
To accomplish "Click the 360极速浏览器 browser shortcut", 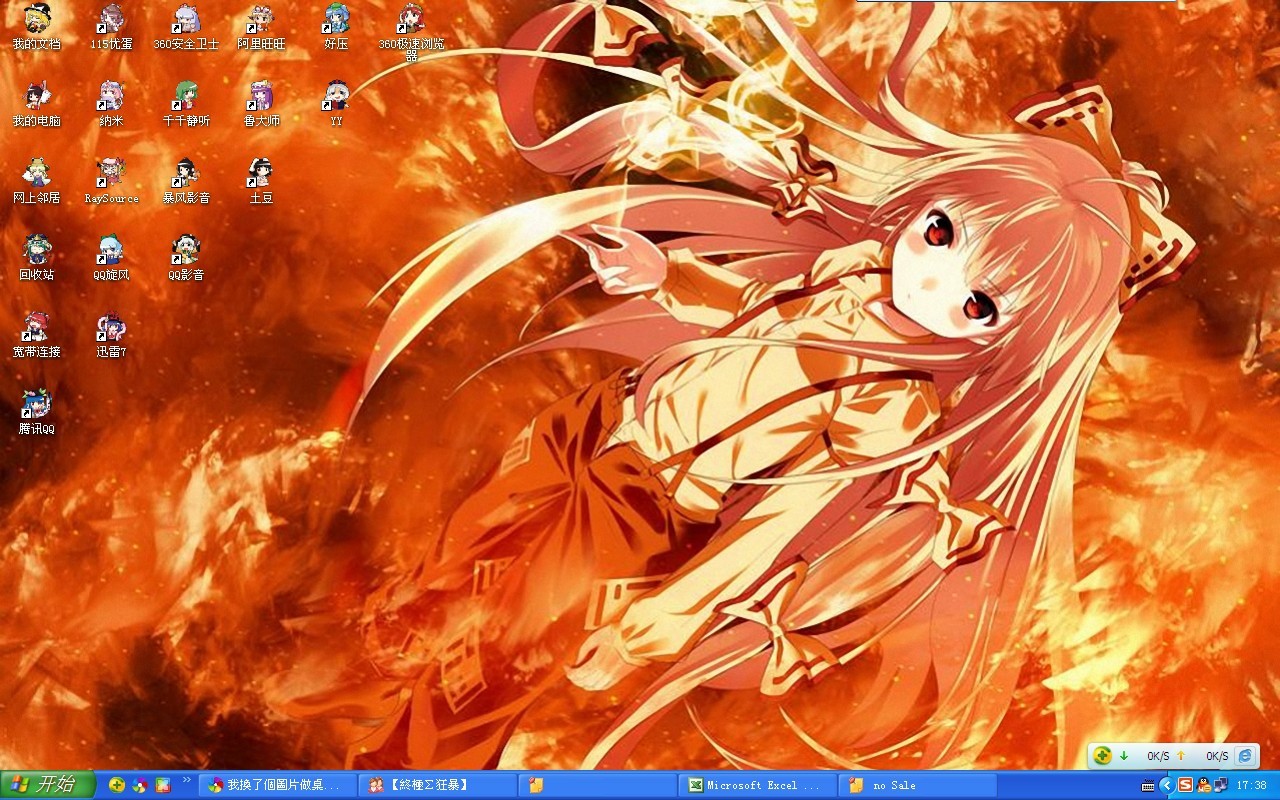I will click(x=411, y=21).
